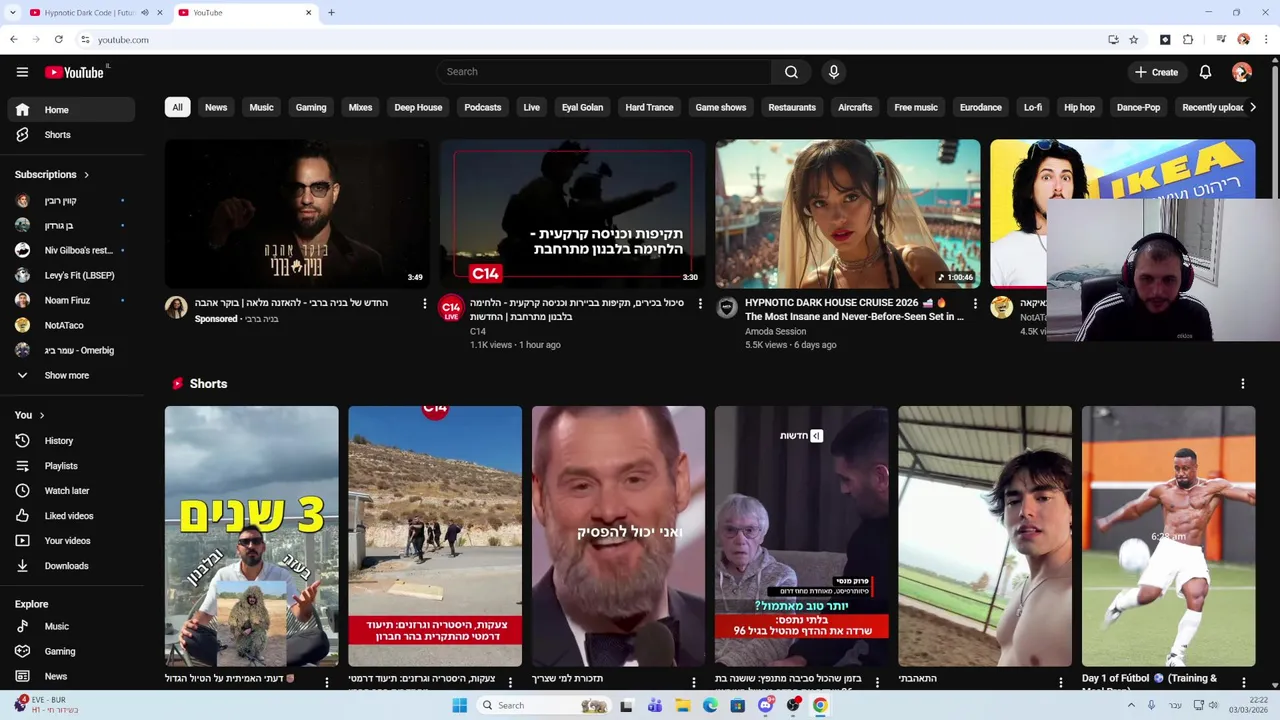
Task: Click the search magnifier button
Action: [x=791, y=72]
